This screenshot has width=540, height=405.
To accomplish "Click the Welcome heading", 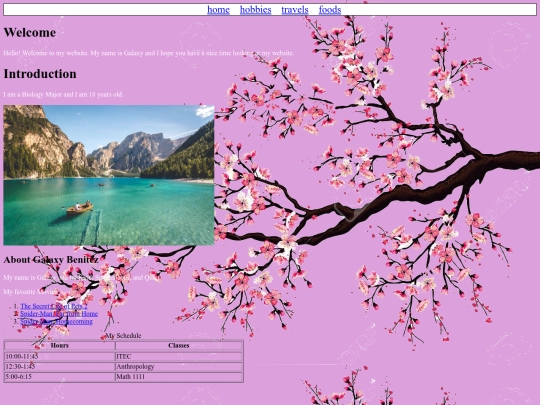I will click(x=30, y=32).
